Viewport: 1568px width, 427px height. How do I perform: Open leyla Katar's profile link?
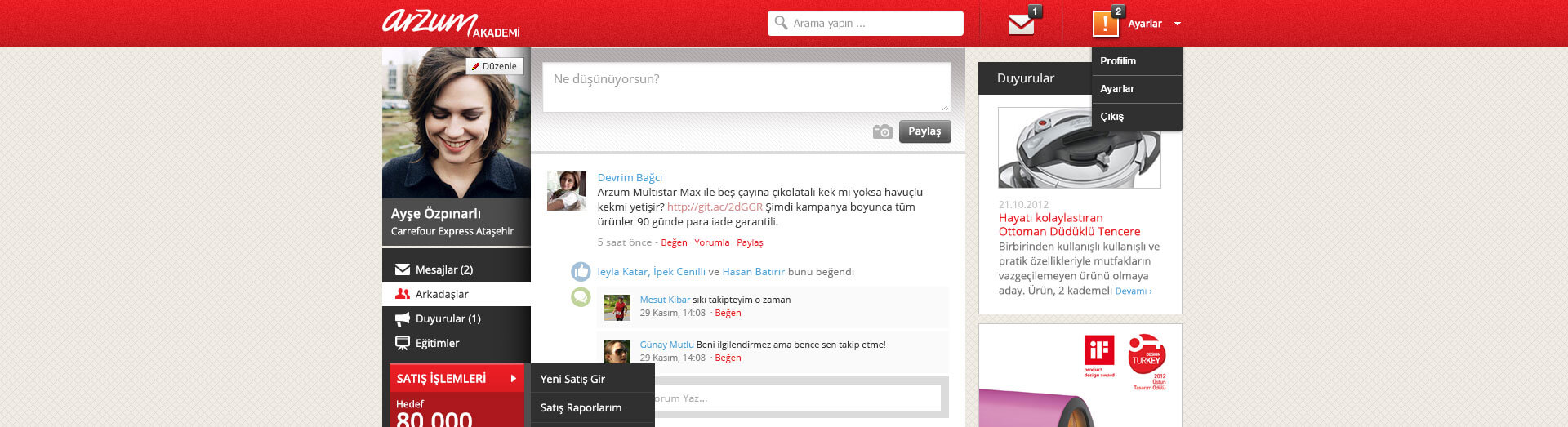click(622, 272)
